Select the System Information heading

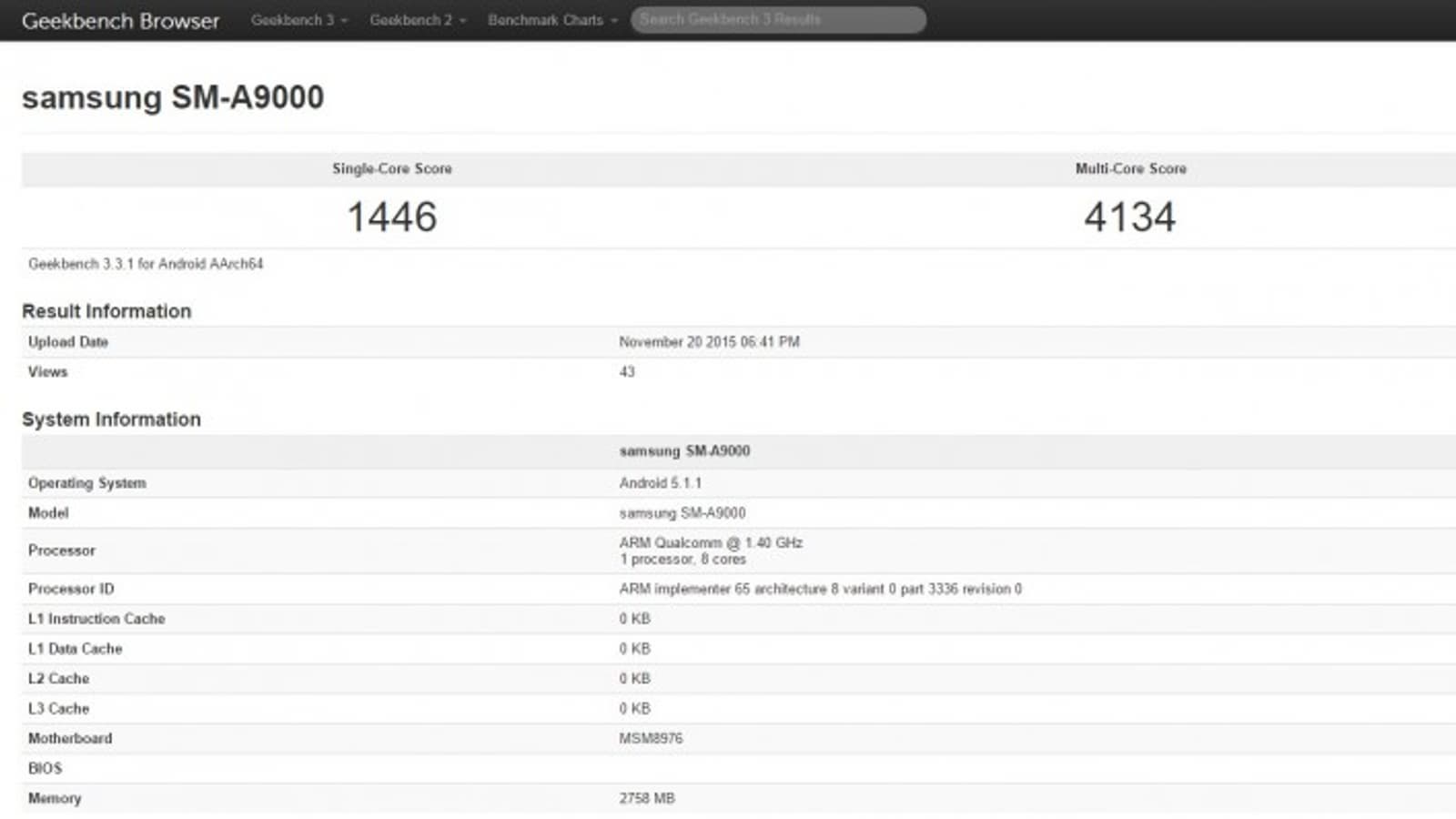click(111, 420)
